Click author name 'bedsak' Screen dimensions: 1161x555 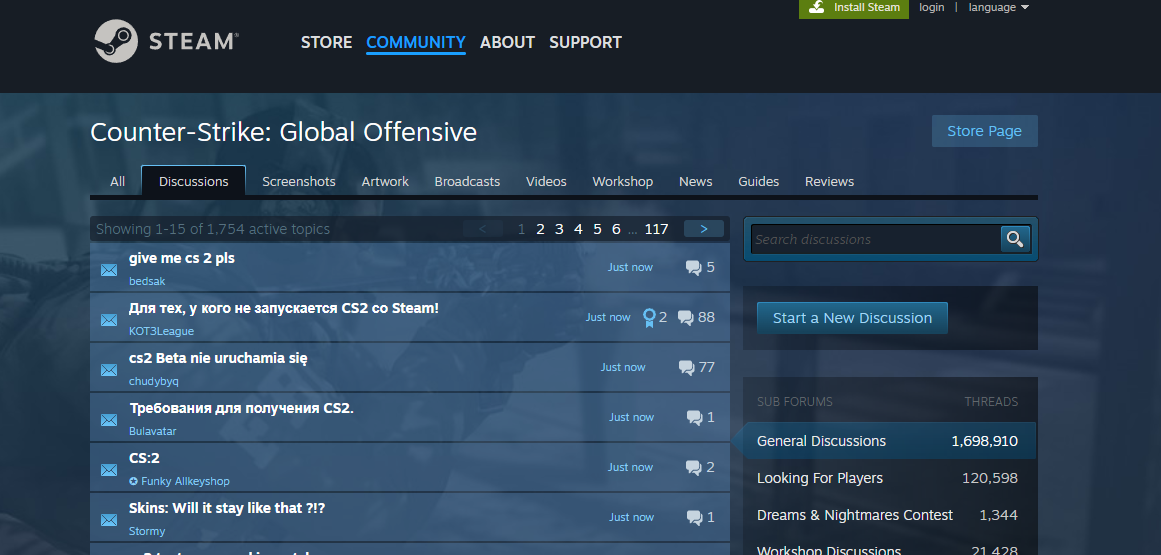click(147, 281)
